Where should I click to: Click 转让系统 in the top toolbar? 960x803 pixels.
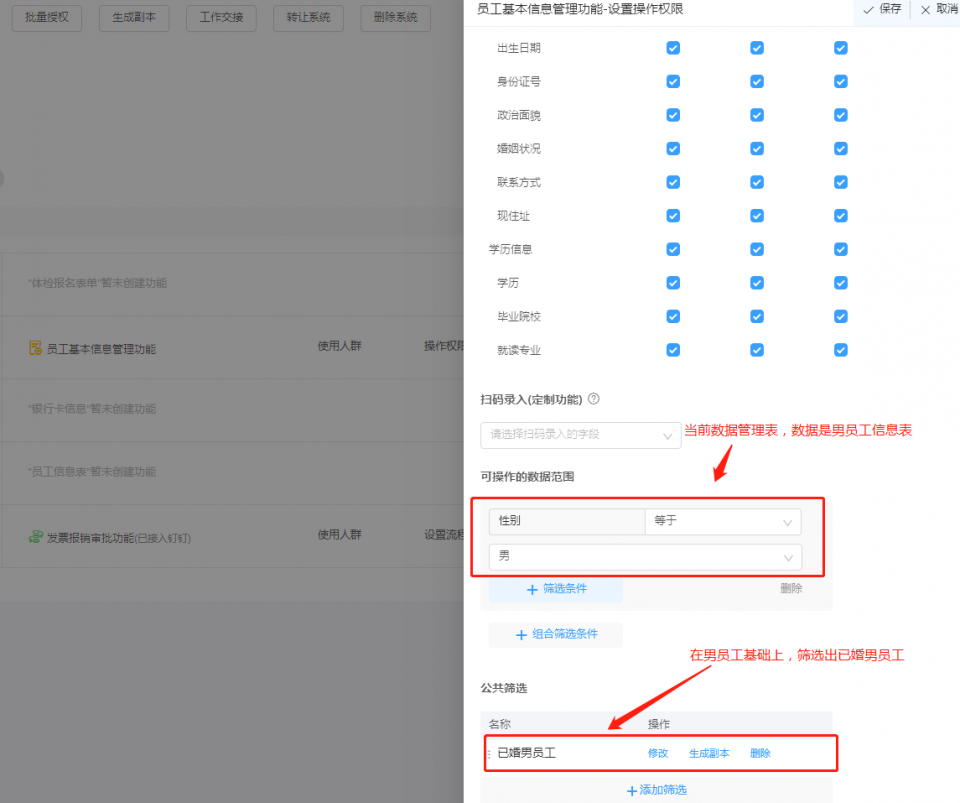point(308,17)
